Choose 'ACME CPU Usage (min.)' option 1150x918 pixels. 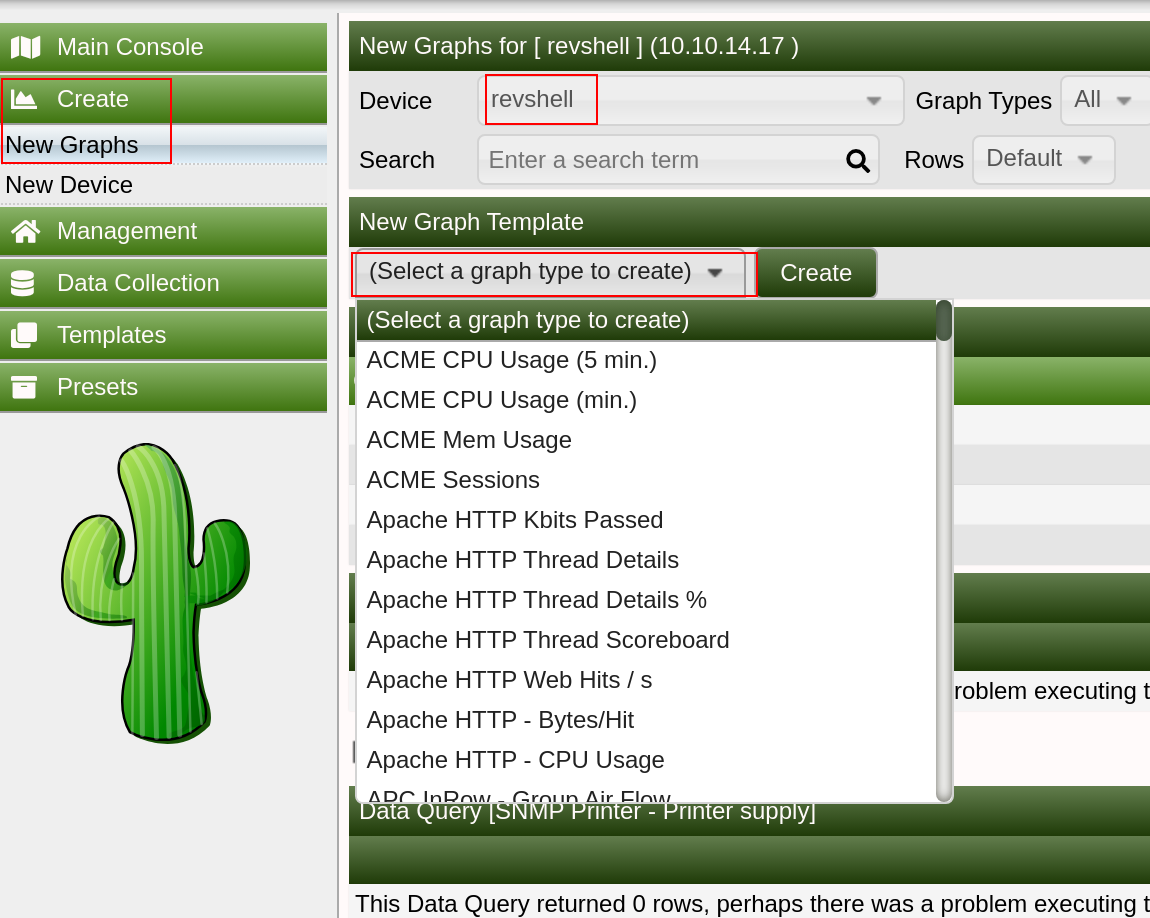[x=646, y=400]
